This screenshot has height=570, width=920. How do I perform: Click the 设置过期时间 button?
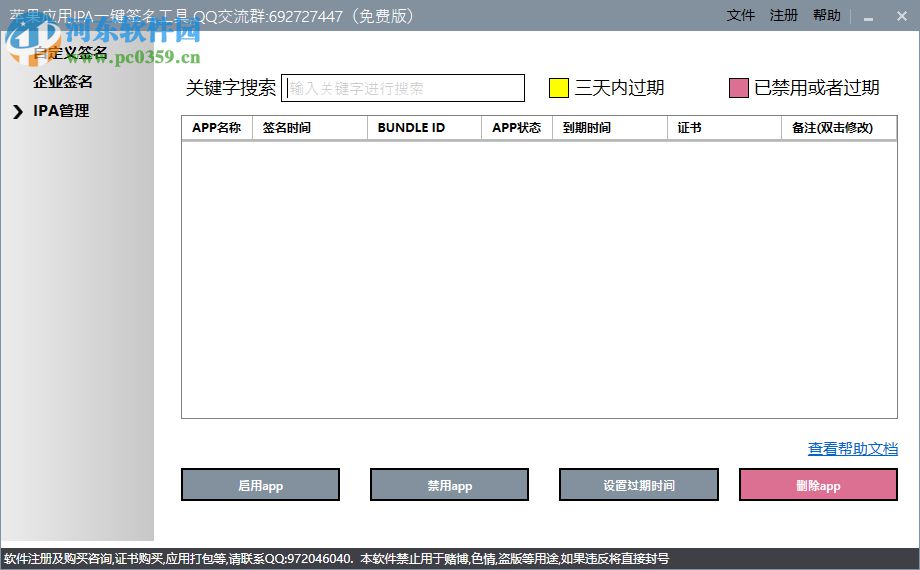pos(639,485)
